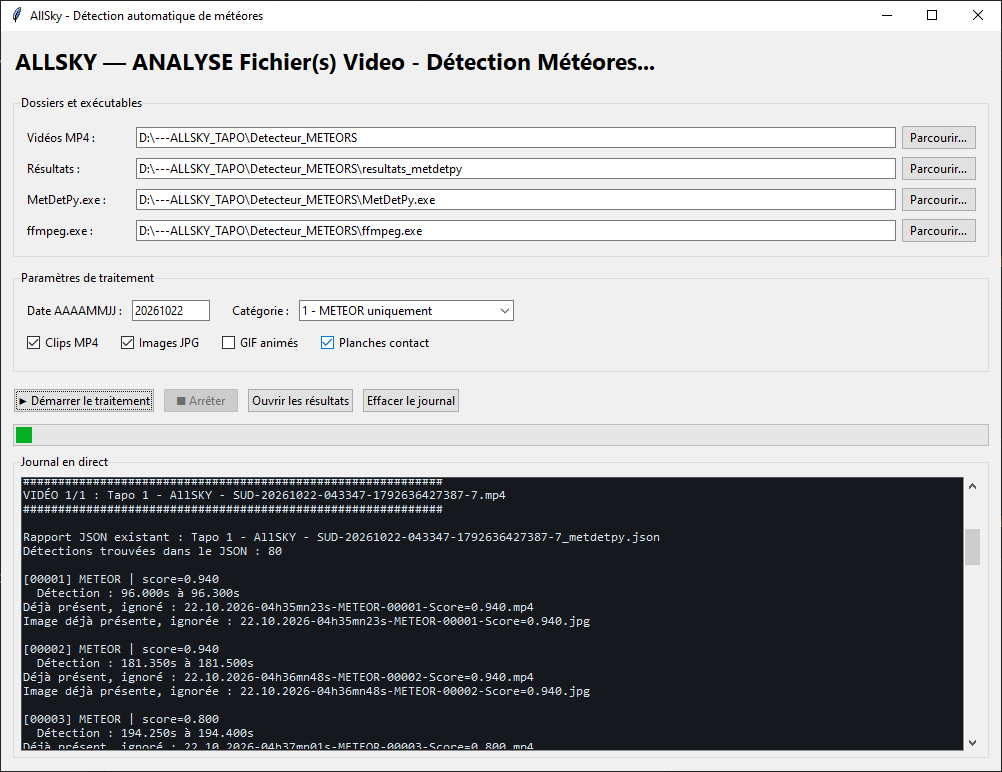Browse for the Résultats folder
Viewport: 1002px width, 772px height.
click(x=939, y=169)
